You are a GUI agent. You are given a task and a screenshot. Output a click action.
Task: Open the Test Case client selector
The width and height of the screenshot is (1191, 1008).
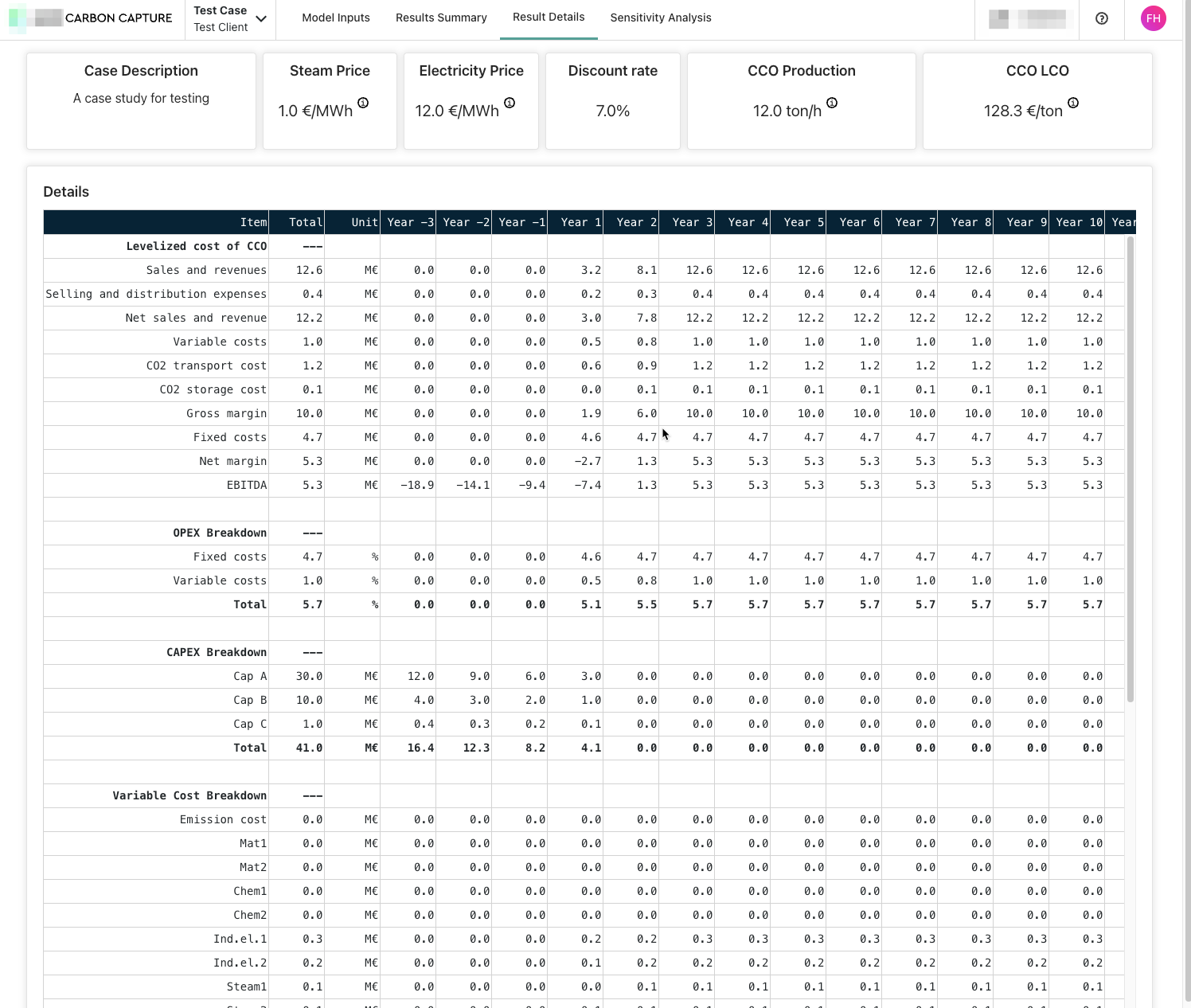[221, 18]
